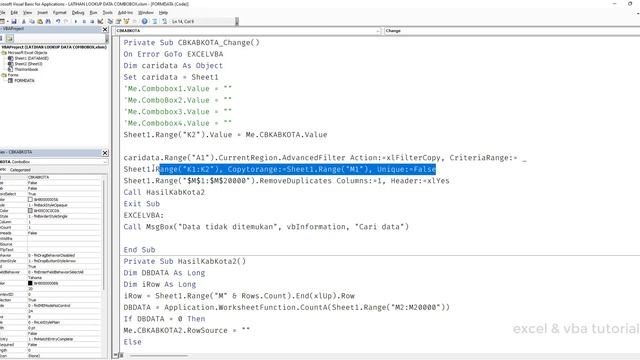The height and width of the screenshot is (360, 640).
Task: Run the macro with the play icon
Action: point(76,21)
